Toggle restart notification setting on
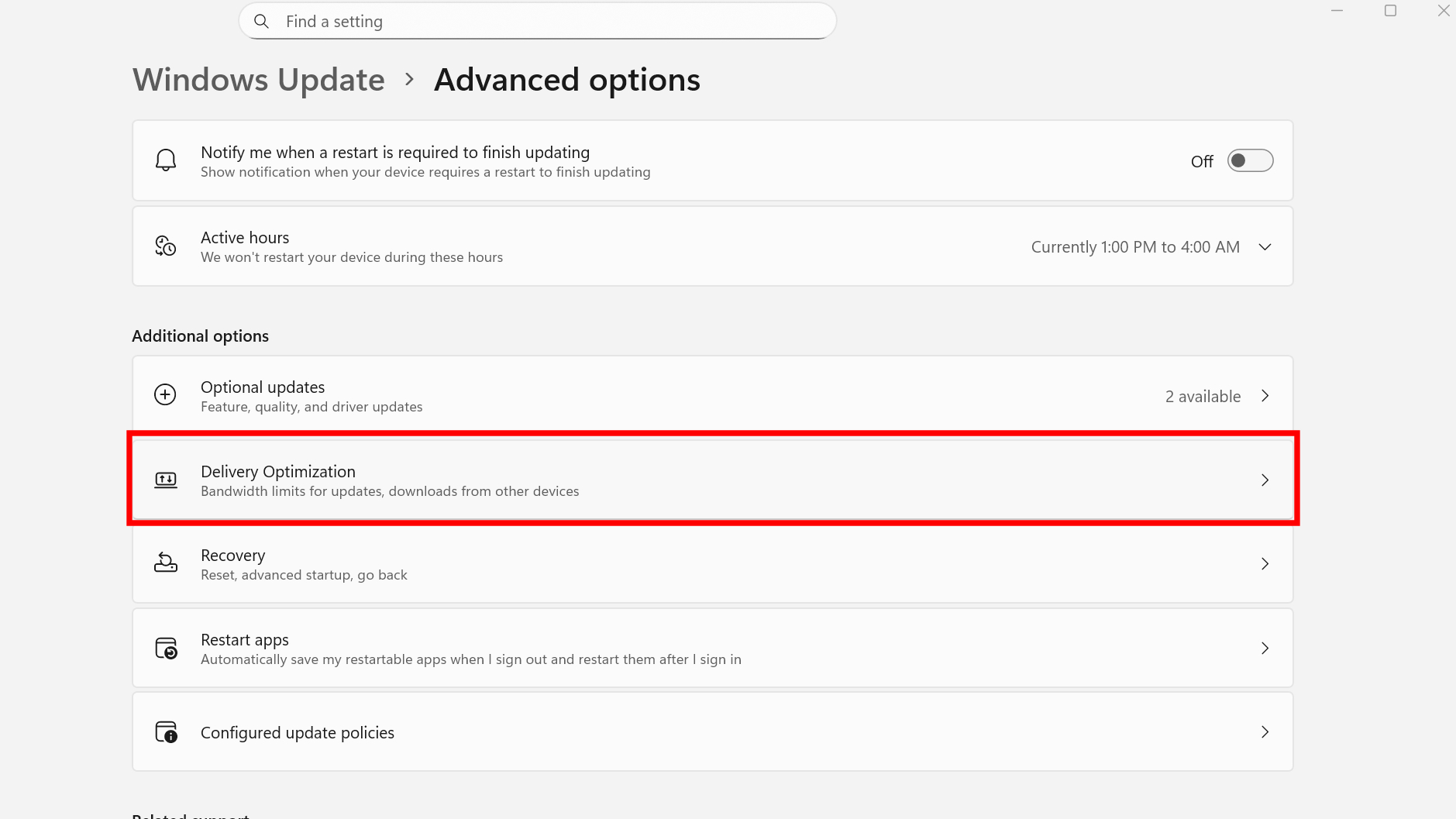This screenshot has width=1456, height=819. click(1249, 160)
